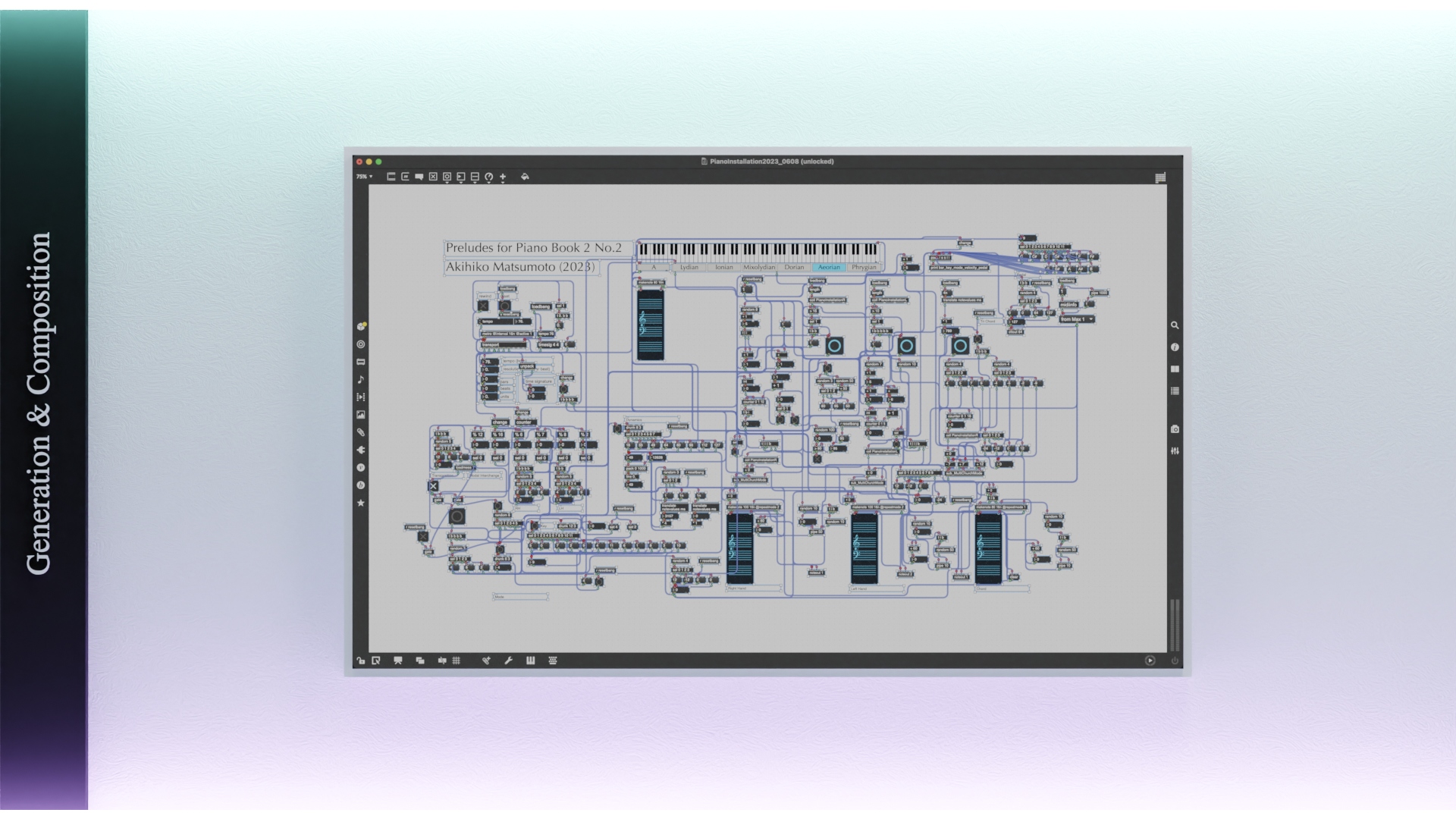Open the images browser in sidebar
Screen dimensions: 1456x819
(361, 415)
